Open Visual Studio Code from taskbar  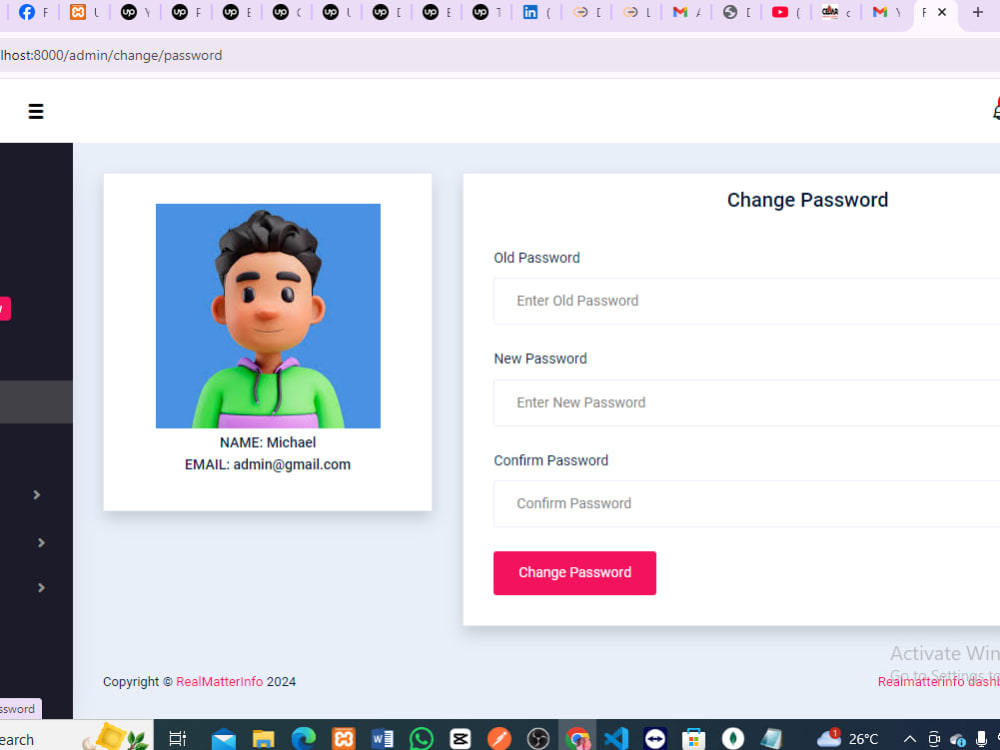(x=616, y=739)
